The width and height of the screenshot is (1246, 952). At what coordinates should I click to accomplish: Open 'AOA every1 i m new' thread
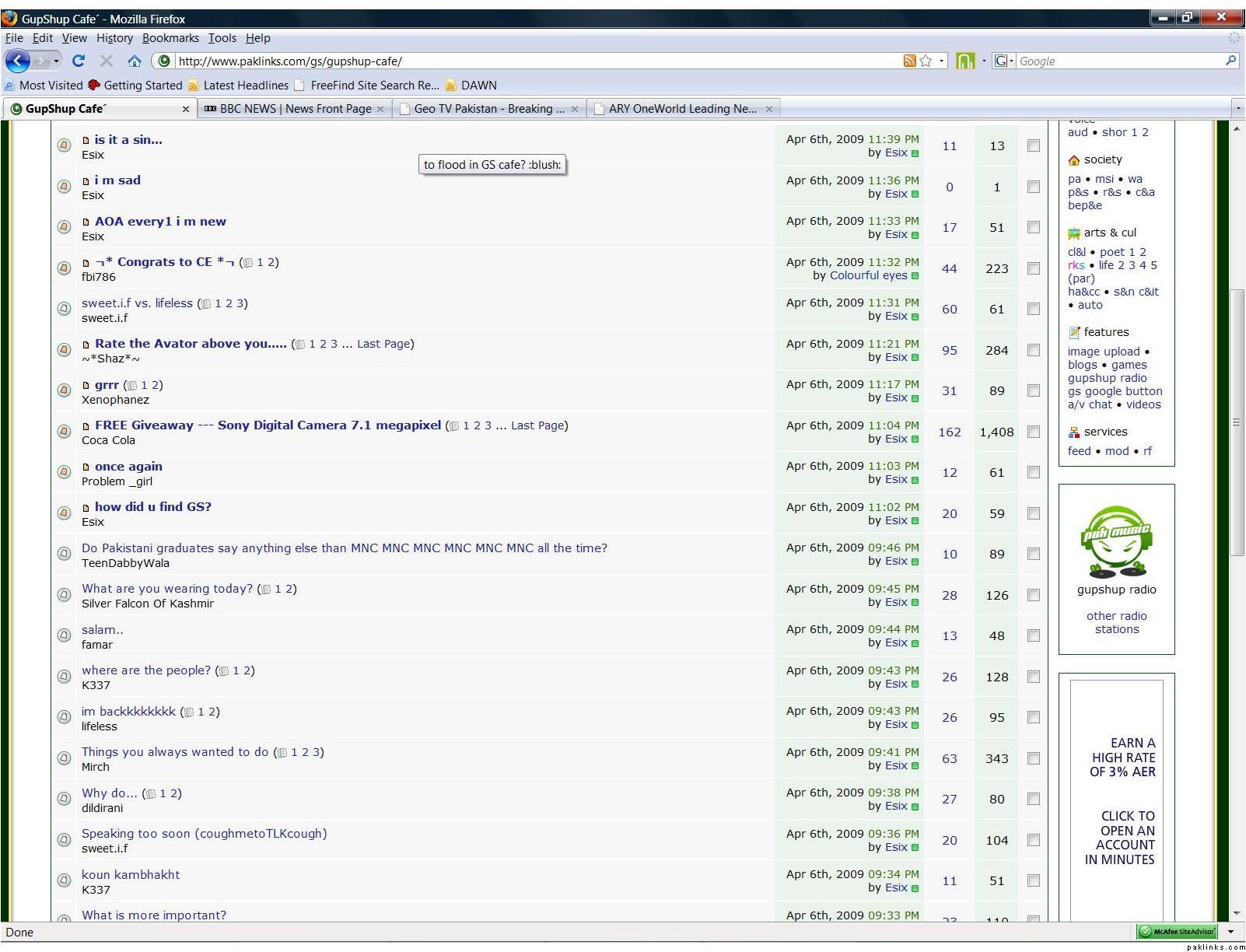click(x=160, y=222)
